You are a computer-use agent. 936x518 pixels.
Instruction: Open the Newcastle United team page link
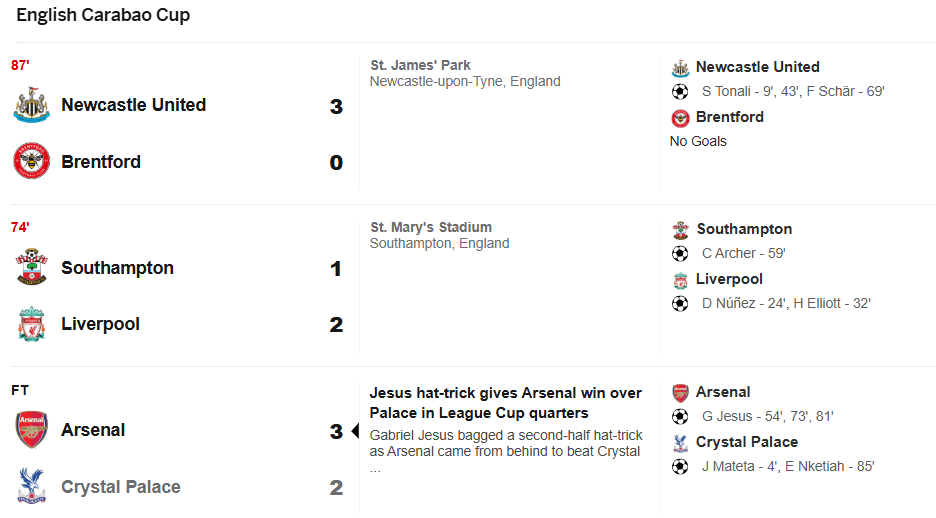(x=133, y=105)
